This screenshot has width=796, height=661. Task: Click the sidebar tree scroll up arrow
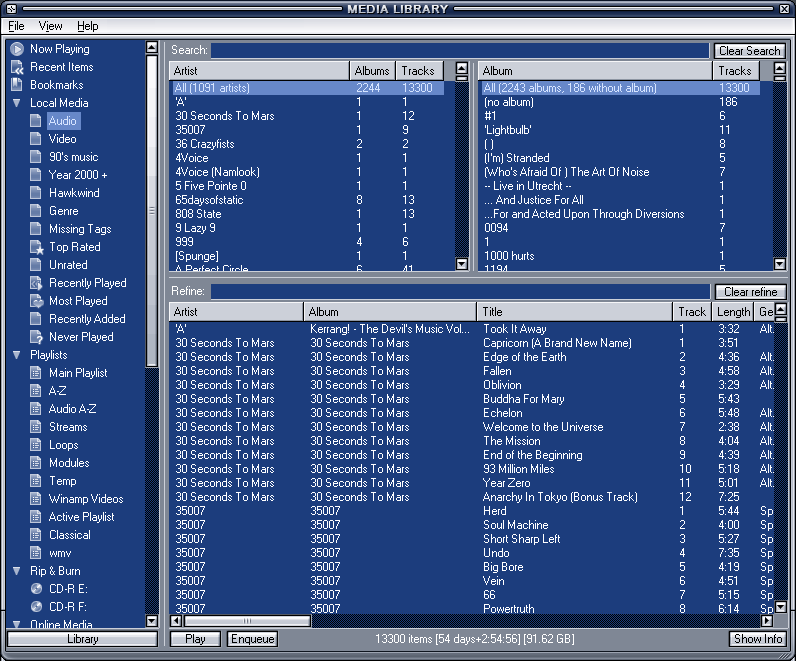tap(151, 47)
